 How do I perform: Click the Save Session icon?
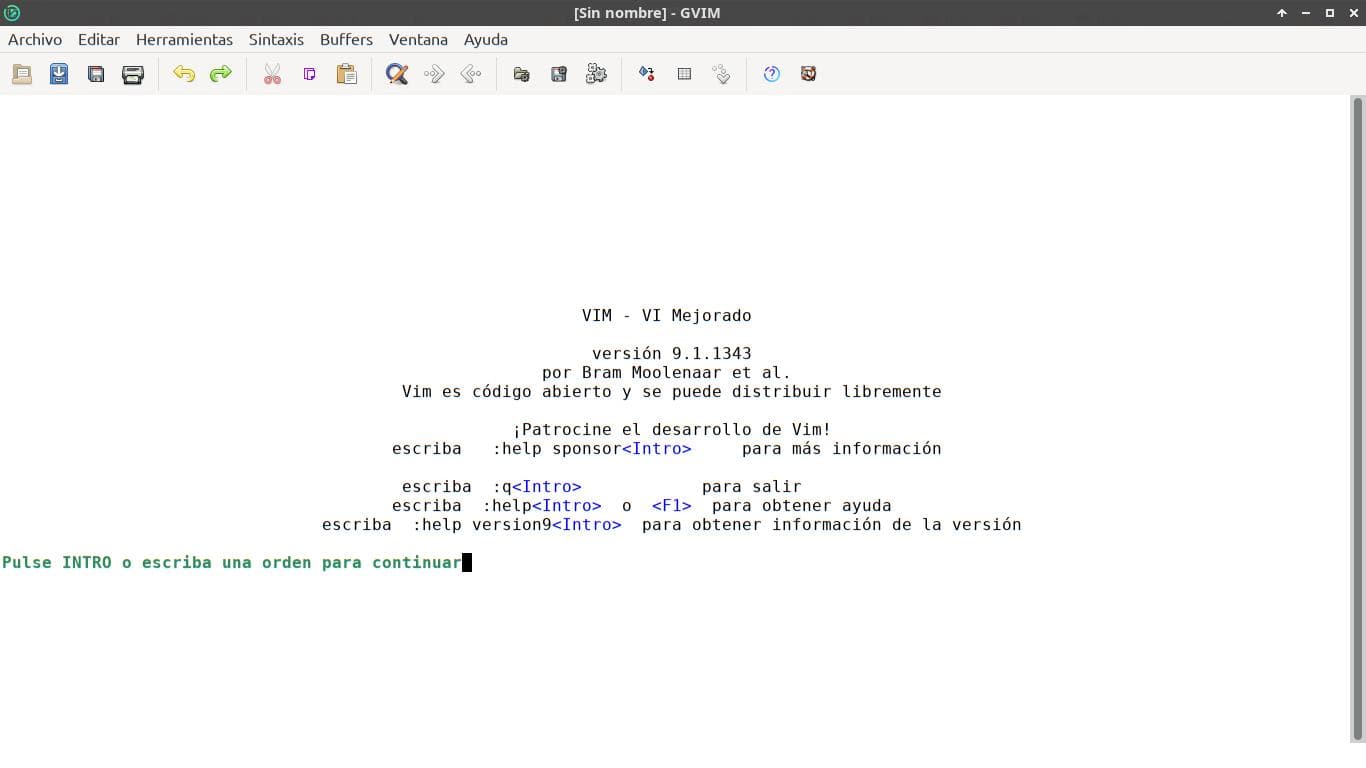(558, 73)
